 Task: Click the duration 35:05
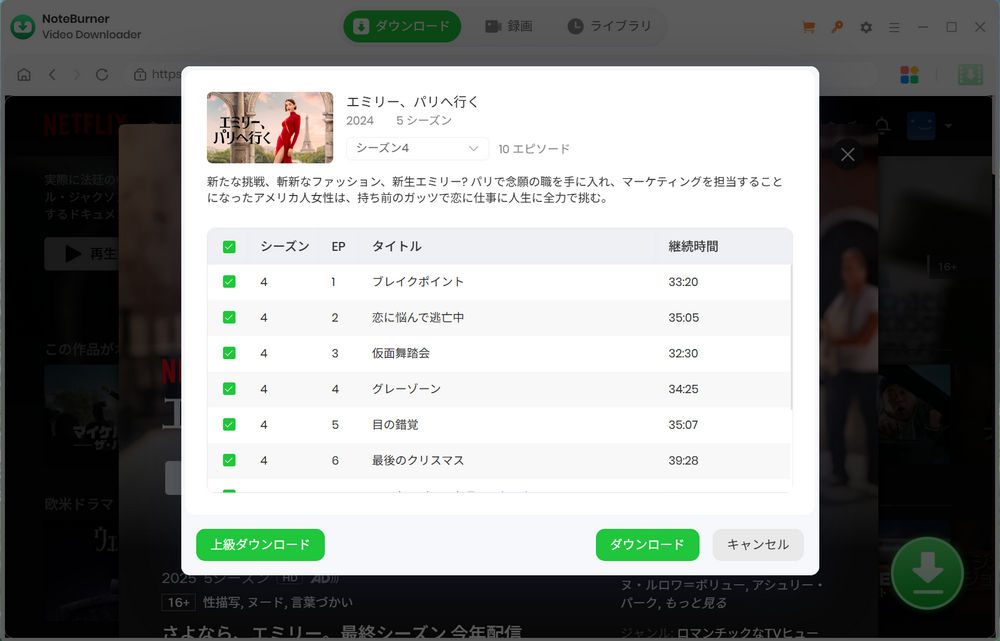point(684,318)
